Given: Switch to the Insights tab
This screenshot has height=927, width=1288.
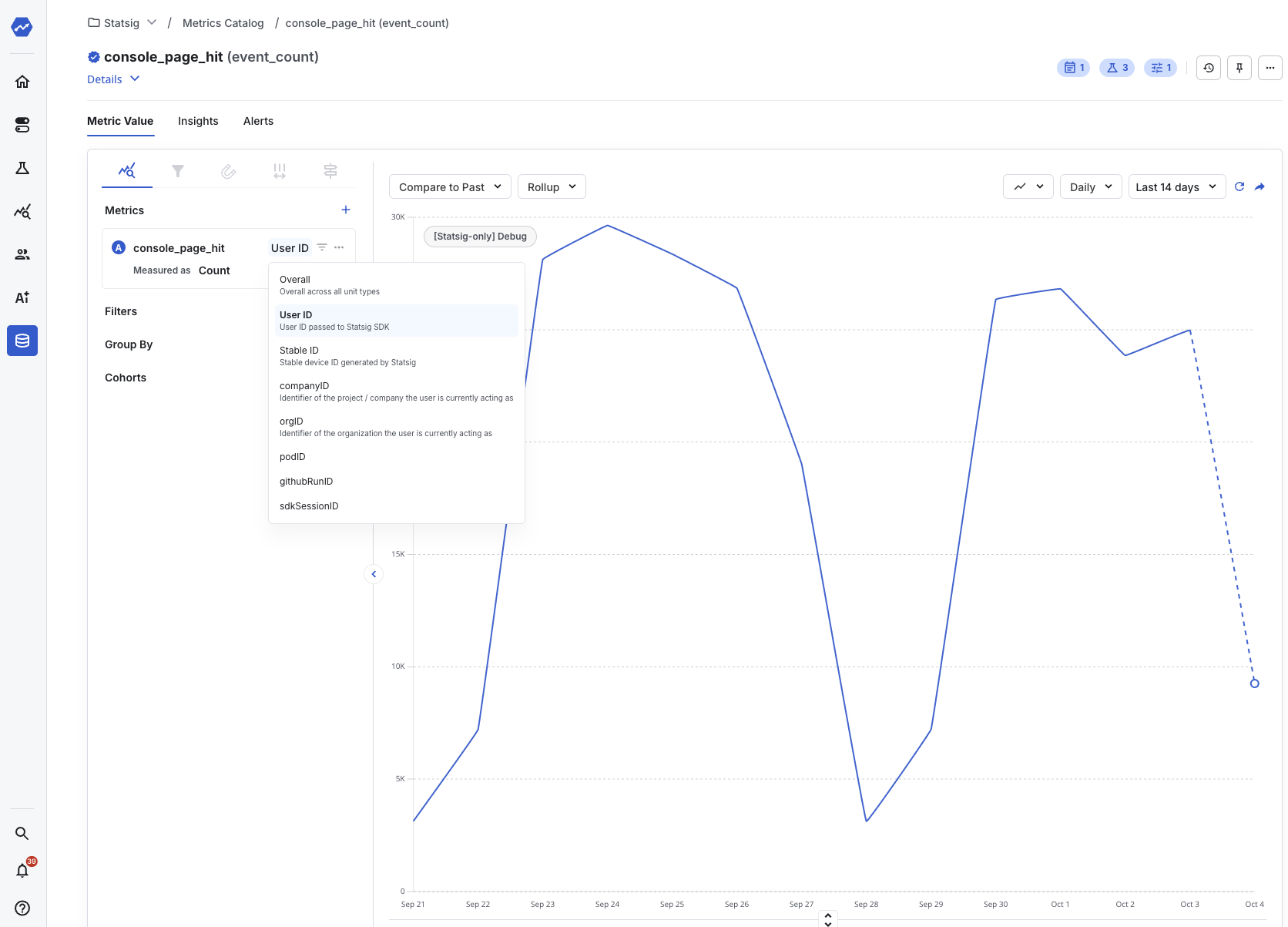Looking at the screenshot, I should click(x=198, y=121).
